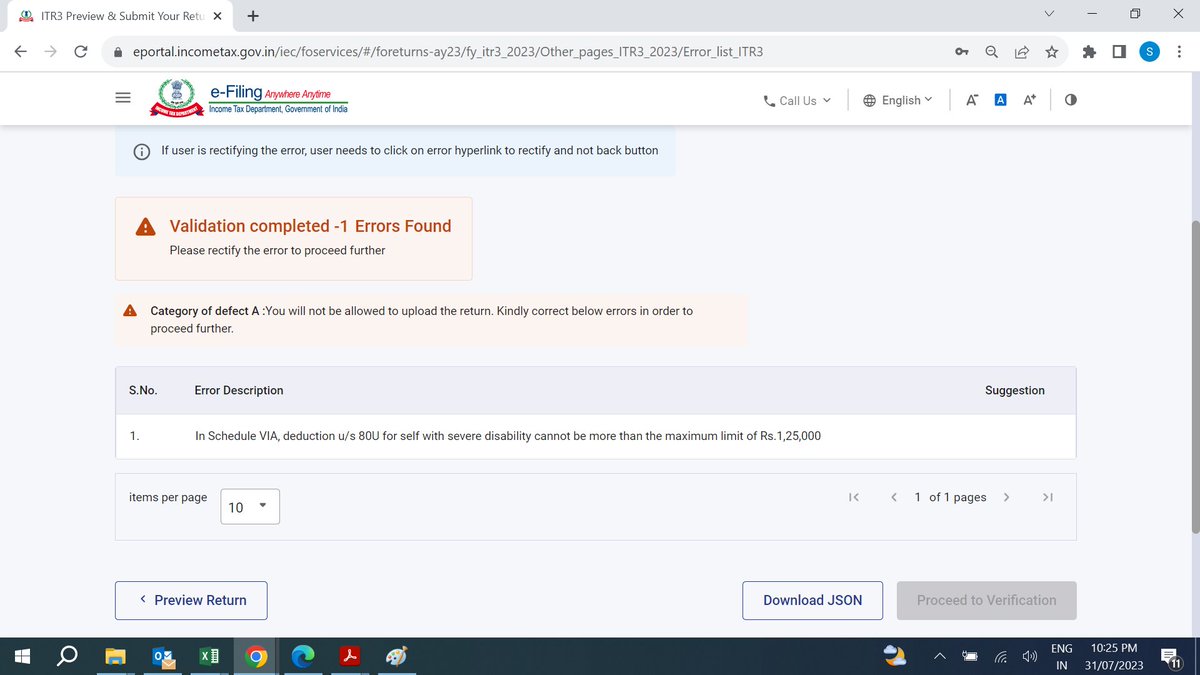Click the info icon beside rectifying message
1200x675 pixels.
(x=142, y=151)
